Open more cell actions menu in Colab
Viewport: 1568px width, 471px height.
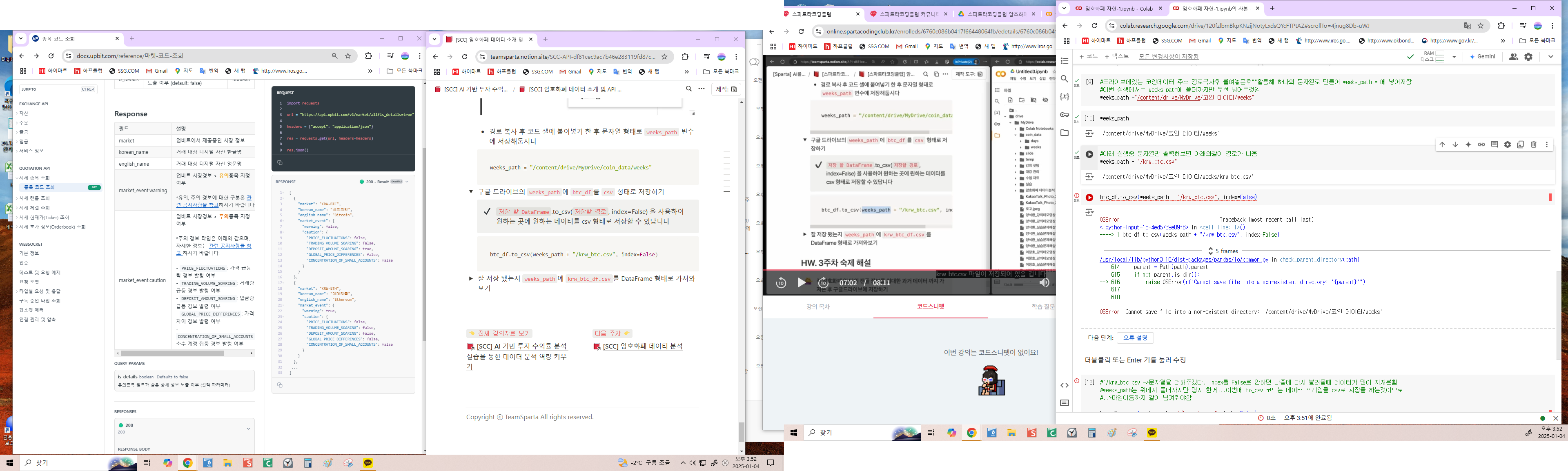tap(1547, 144)
